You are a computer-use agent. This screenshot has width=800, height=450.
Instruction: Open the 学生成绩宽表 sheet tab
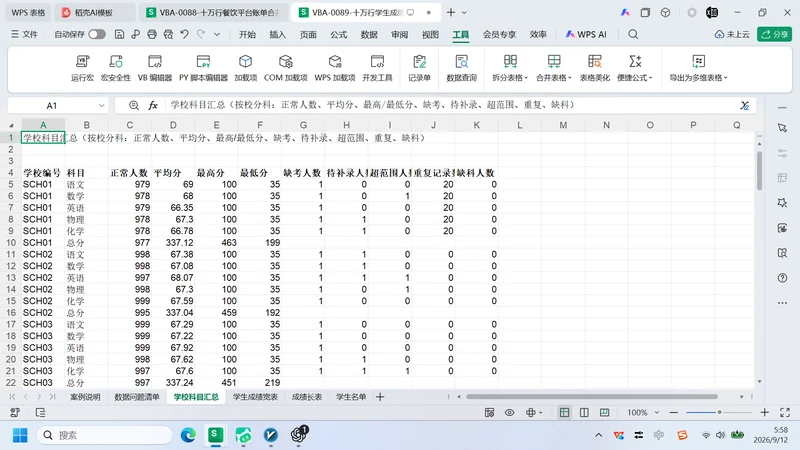coord(255,397)
